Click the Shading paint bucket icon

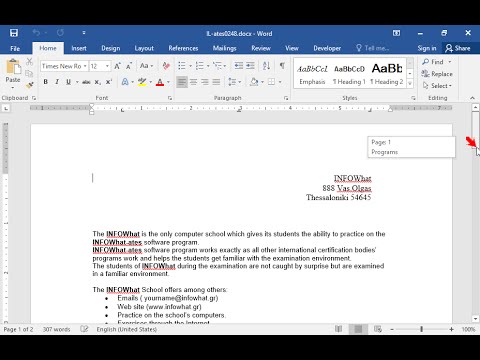(x=254, y=82)
